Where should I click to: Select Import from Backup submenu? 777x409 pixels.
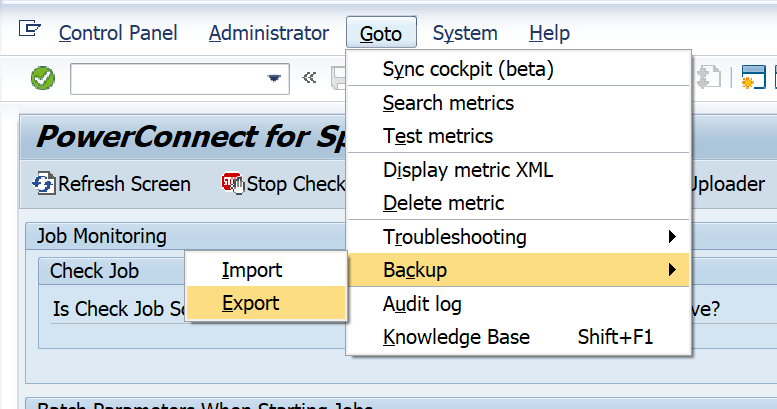tap(252, 270)
